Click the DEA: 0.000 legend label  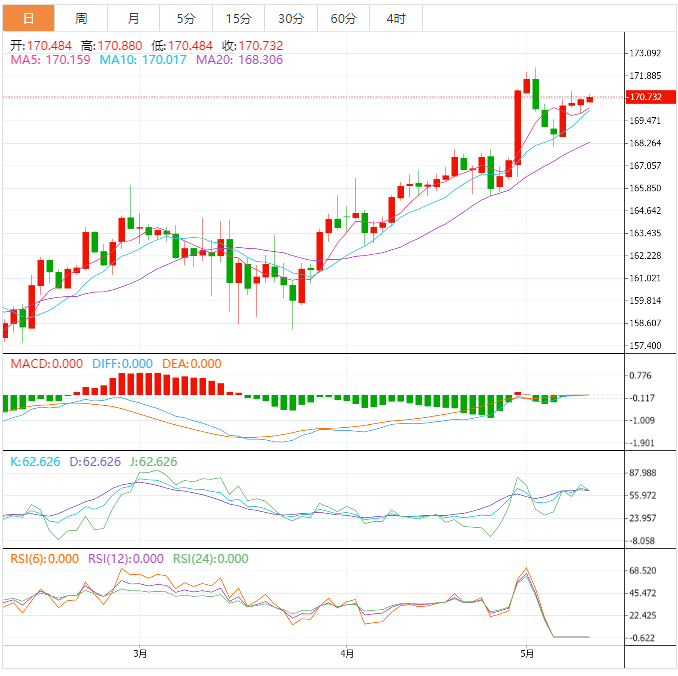pyautogui.click(x=191, y=364)
